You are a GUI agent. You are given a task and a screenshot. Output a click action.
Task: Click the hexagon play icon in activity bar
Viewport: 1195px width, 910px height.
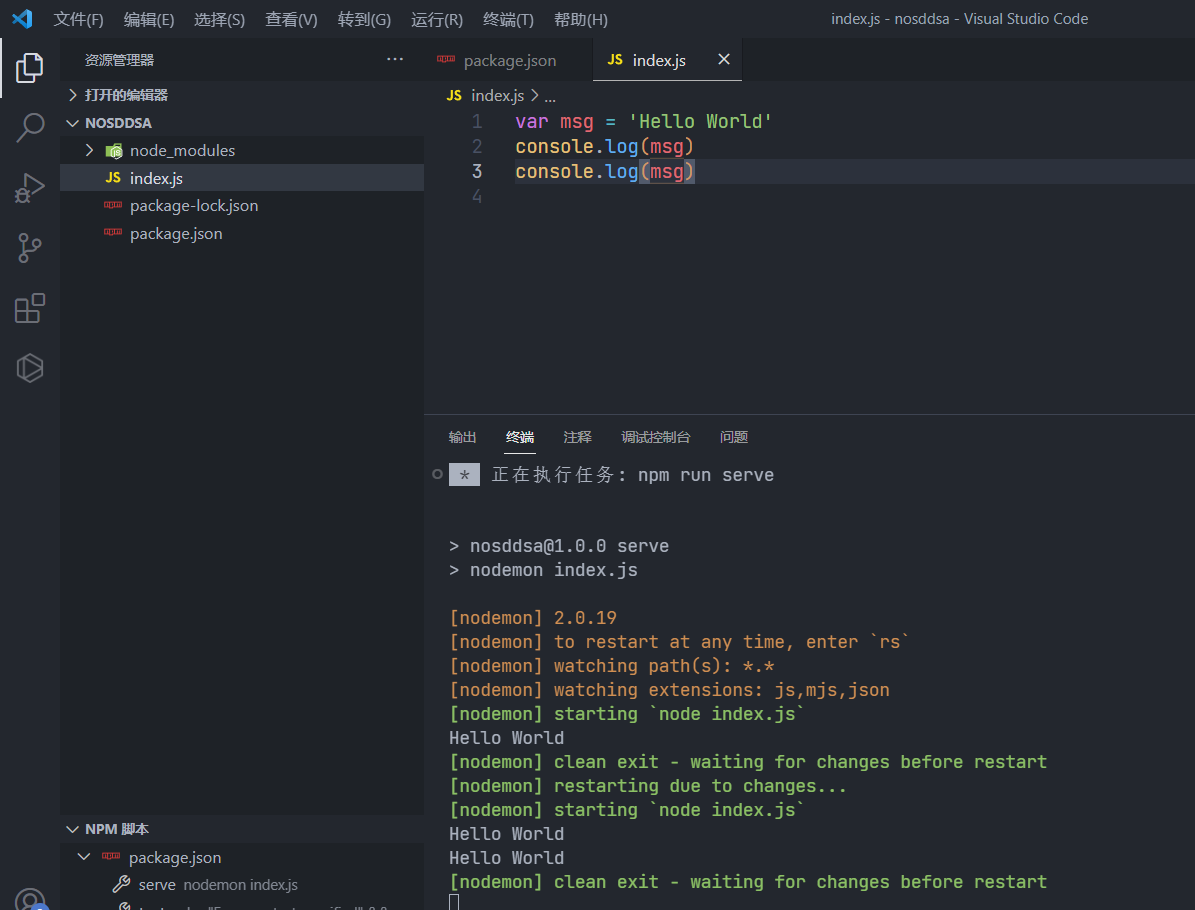tap(30, 368)
